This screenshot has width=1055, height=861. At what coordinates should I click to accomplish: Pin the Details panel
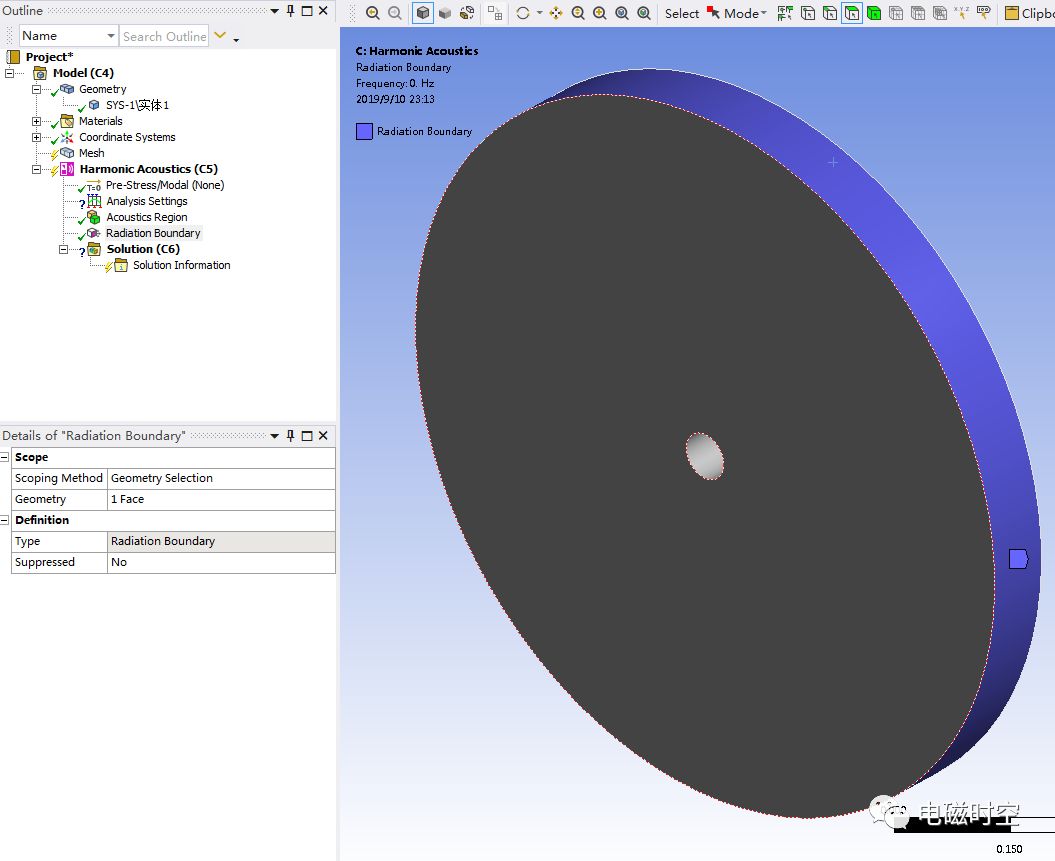point(291,436)
